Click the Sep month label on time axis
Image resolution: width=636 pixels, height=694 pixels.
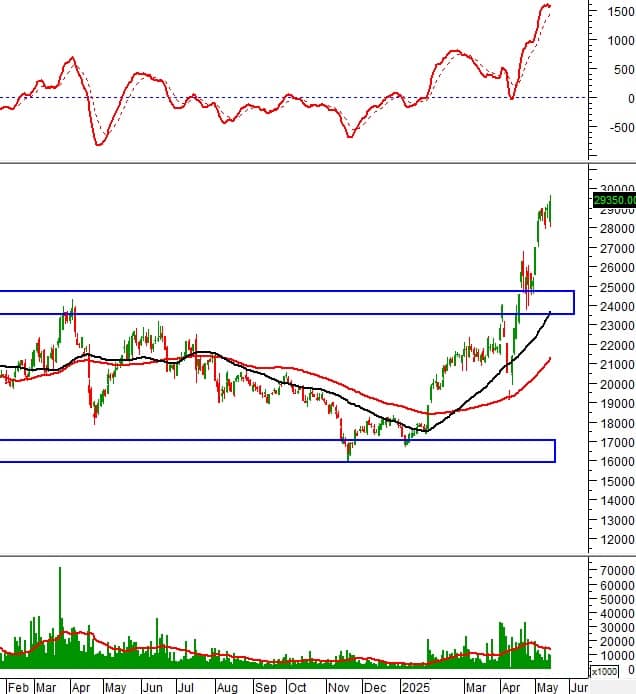click(266, 687)
